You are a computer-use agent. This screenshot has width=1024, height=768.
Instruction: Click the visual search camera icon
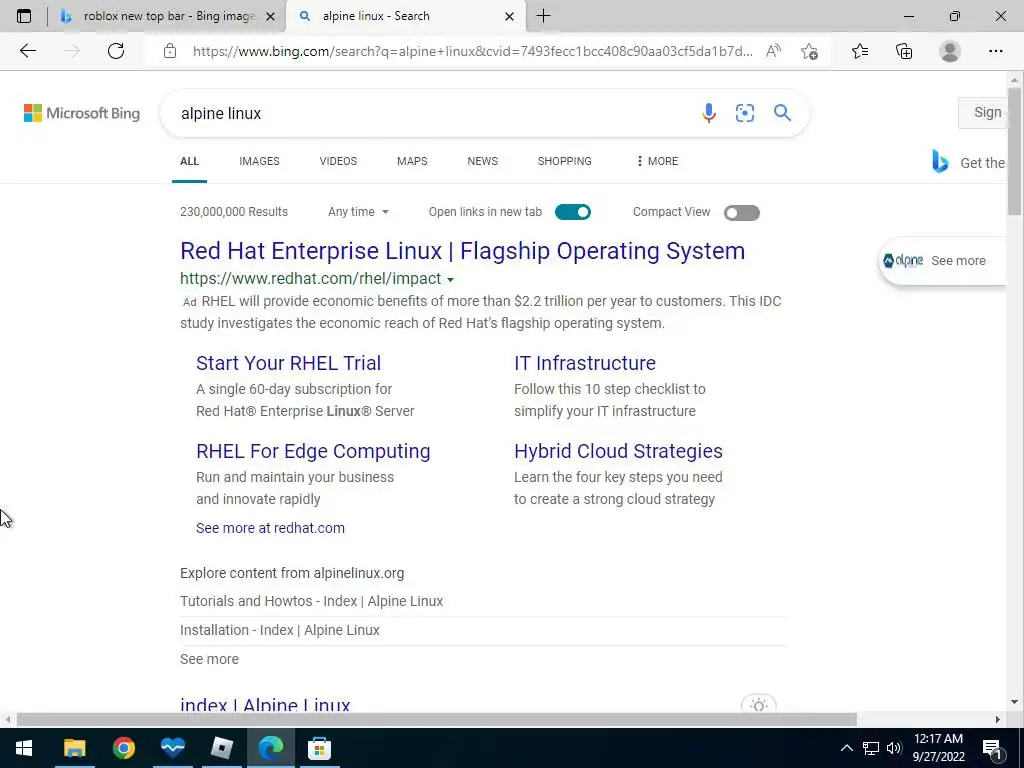(744, 113)
